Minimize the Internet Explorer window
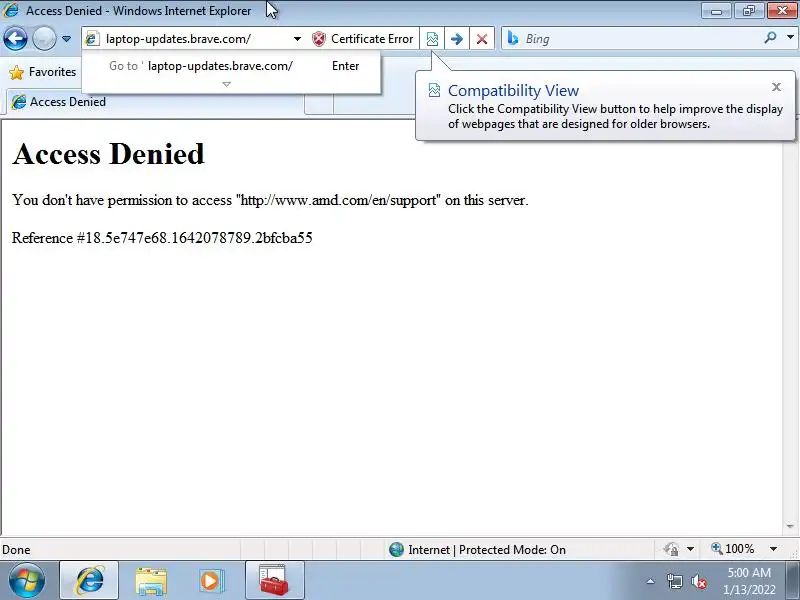The height and width of the screenshot is (600, 800). pos(716,11)
